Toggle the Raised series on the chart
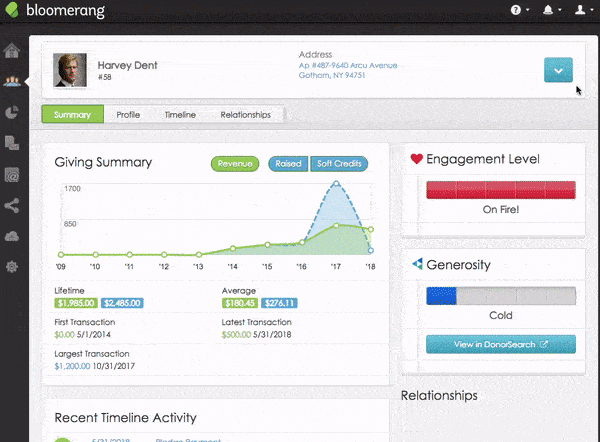Screen dimensions: 600x442 pyautogui.click(x=288, y=164)
